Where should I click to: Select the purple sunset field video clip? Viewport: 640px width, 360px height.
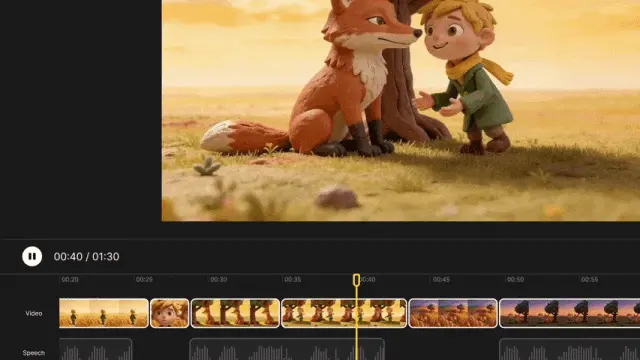tap(453, 313)
